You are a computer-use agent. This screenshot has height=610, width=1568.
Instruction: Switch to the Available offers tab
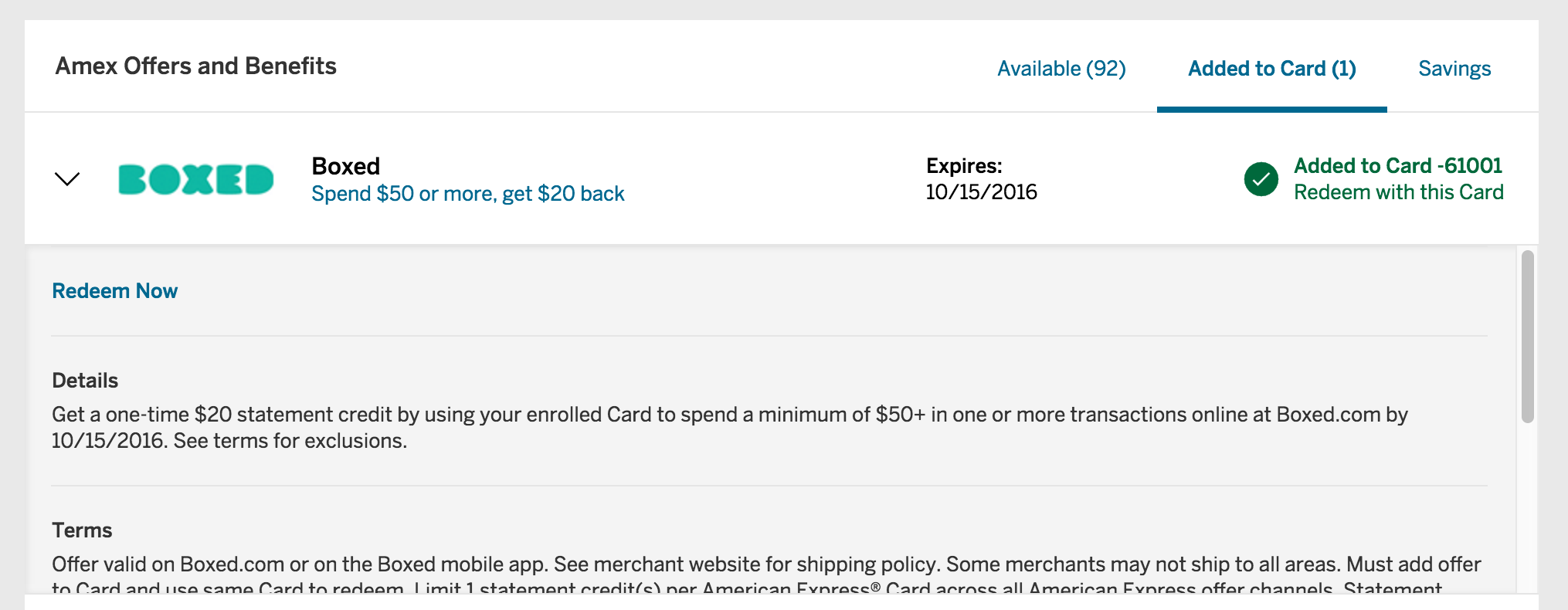coord(1061,68)
